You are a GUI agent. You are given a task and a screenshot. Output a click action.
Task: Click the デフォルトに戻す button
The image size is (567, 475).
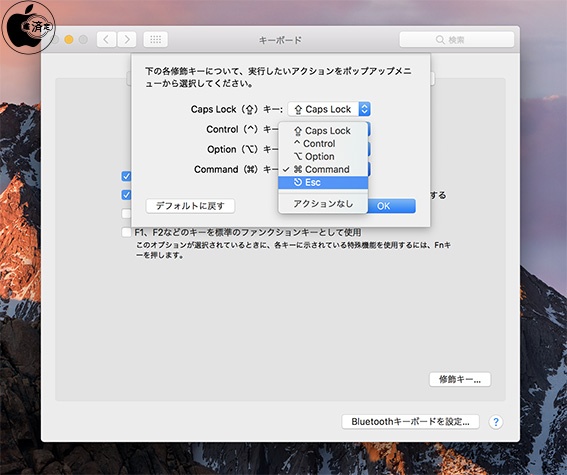(190, 206)
